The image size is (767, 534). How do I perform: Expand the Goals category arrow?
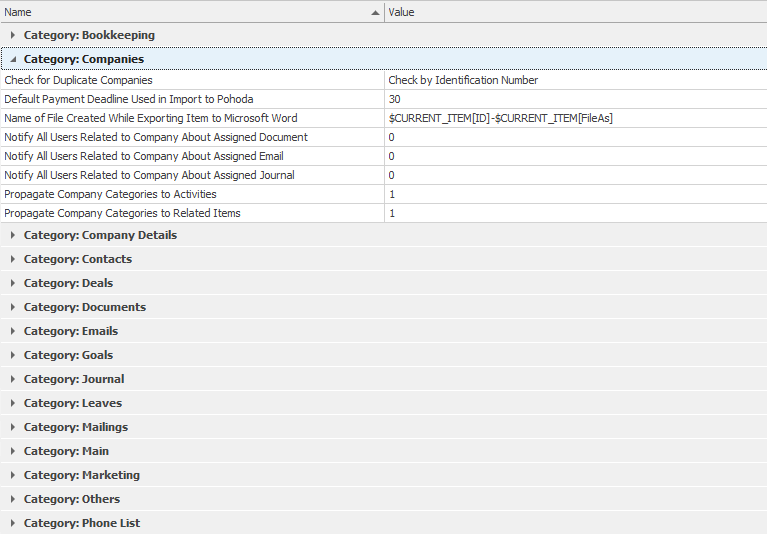(x=13, y=355)
